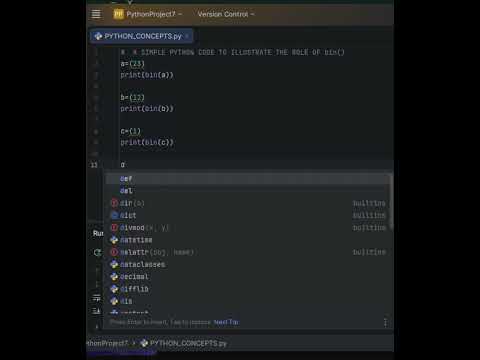
Task: Pick divmod(x, y) from suggestions
Action: pos(248,228)
